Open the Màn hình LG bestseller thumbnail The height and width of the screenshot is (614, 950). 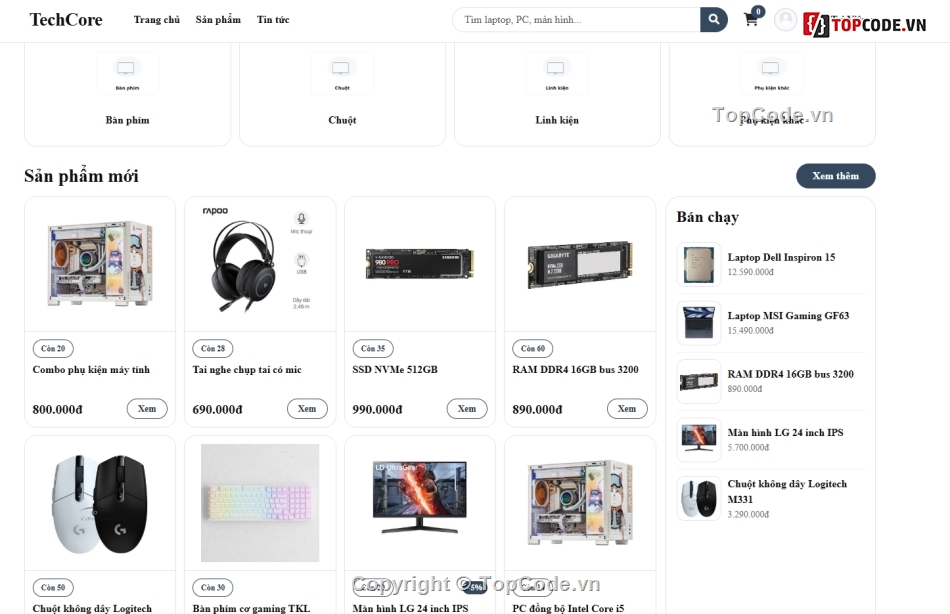[x=699, y=439]
